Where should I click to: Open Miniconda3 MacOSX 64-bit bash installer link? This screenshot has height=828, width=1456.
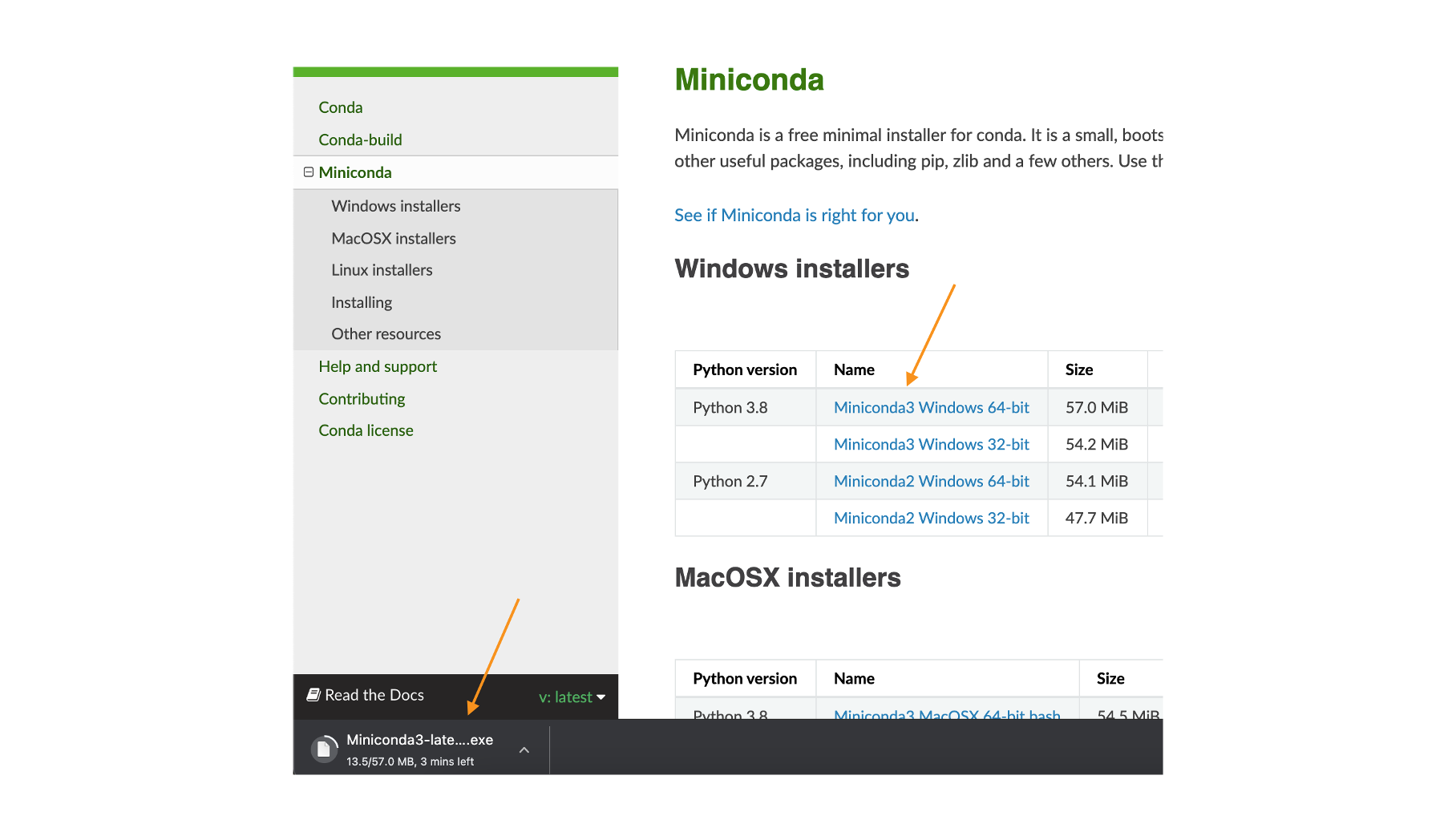coord(946,715)
